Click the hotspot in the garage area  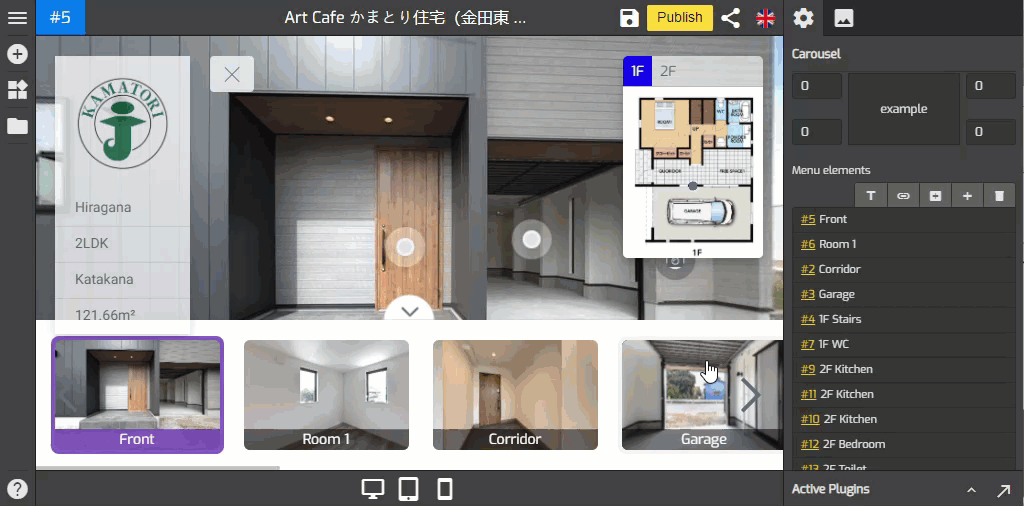click(x=532, y=240)
